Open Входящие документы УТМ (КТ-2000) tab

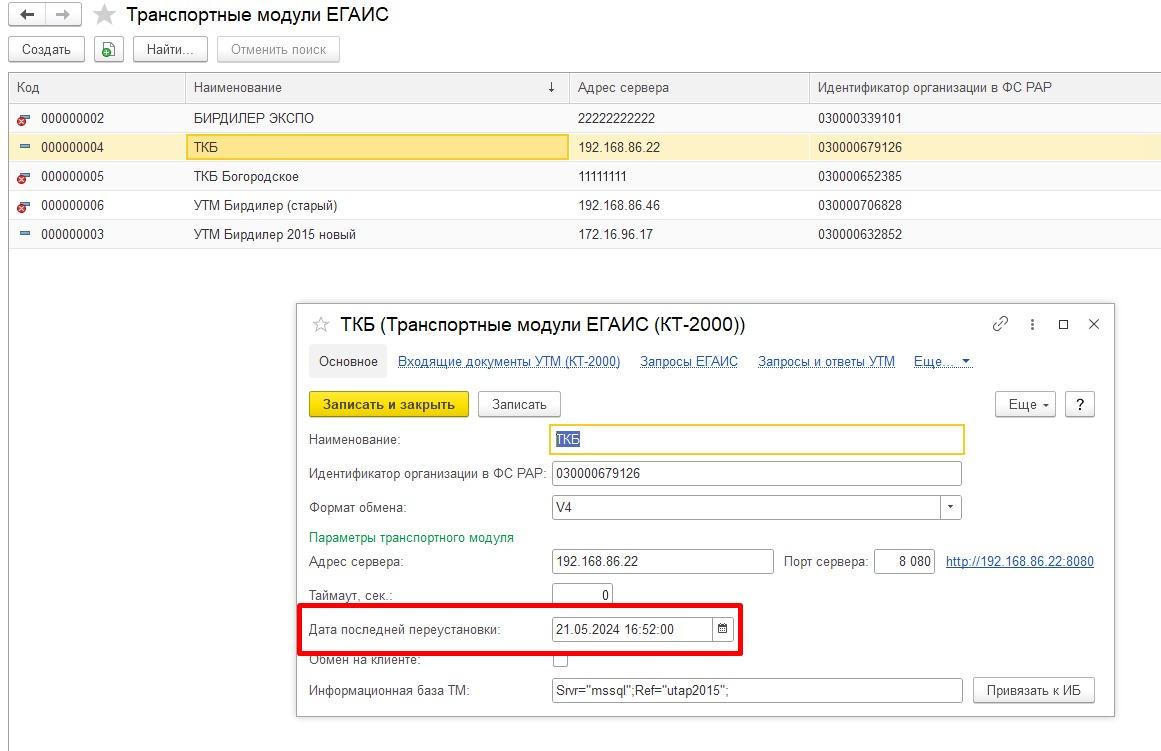click(509, 361)
